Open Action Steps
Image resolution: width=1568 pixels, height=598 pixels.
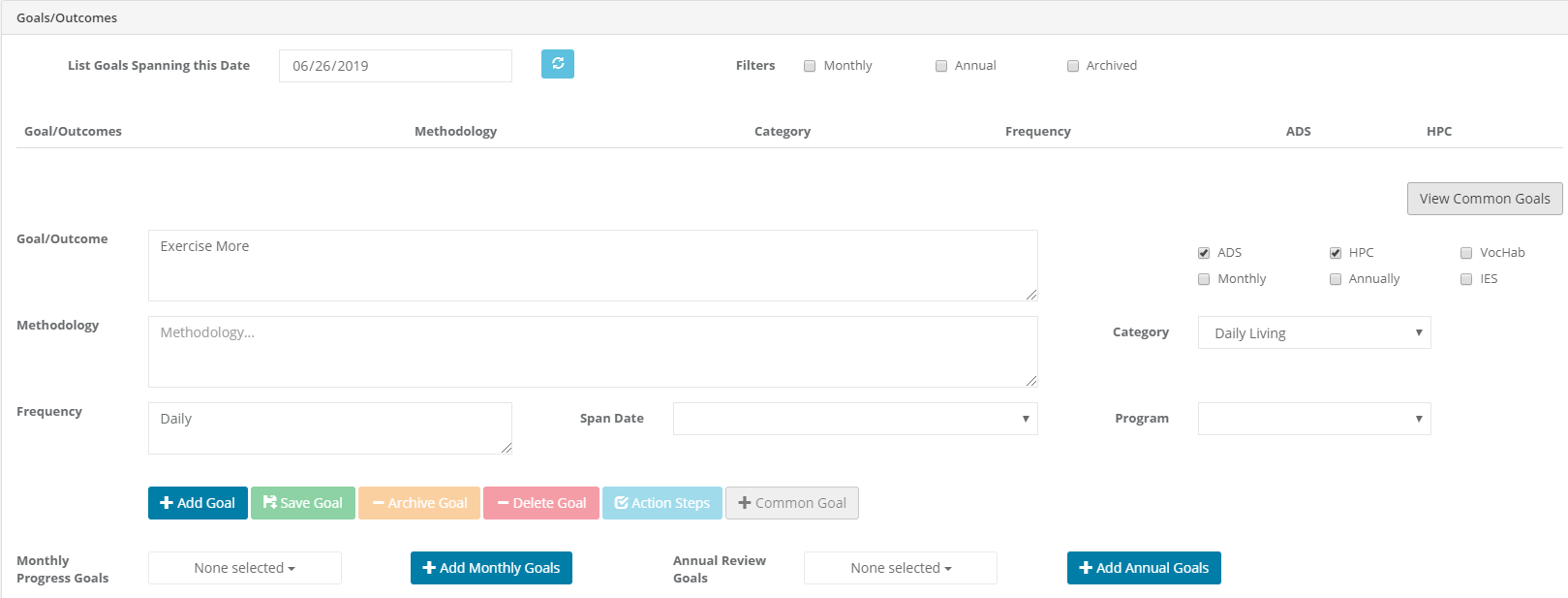point(661,503)
